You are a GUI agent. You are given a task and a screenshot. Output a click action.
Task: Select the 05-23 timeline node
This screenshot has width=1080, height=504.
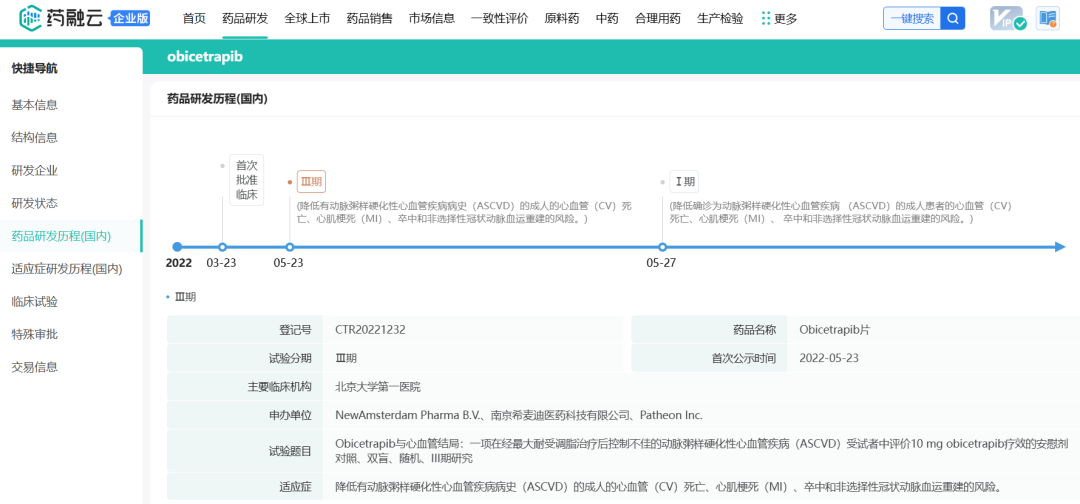click(x=289, y=246)
